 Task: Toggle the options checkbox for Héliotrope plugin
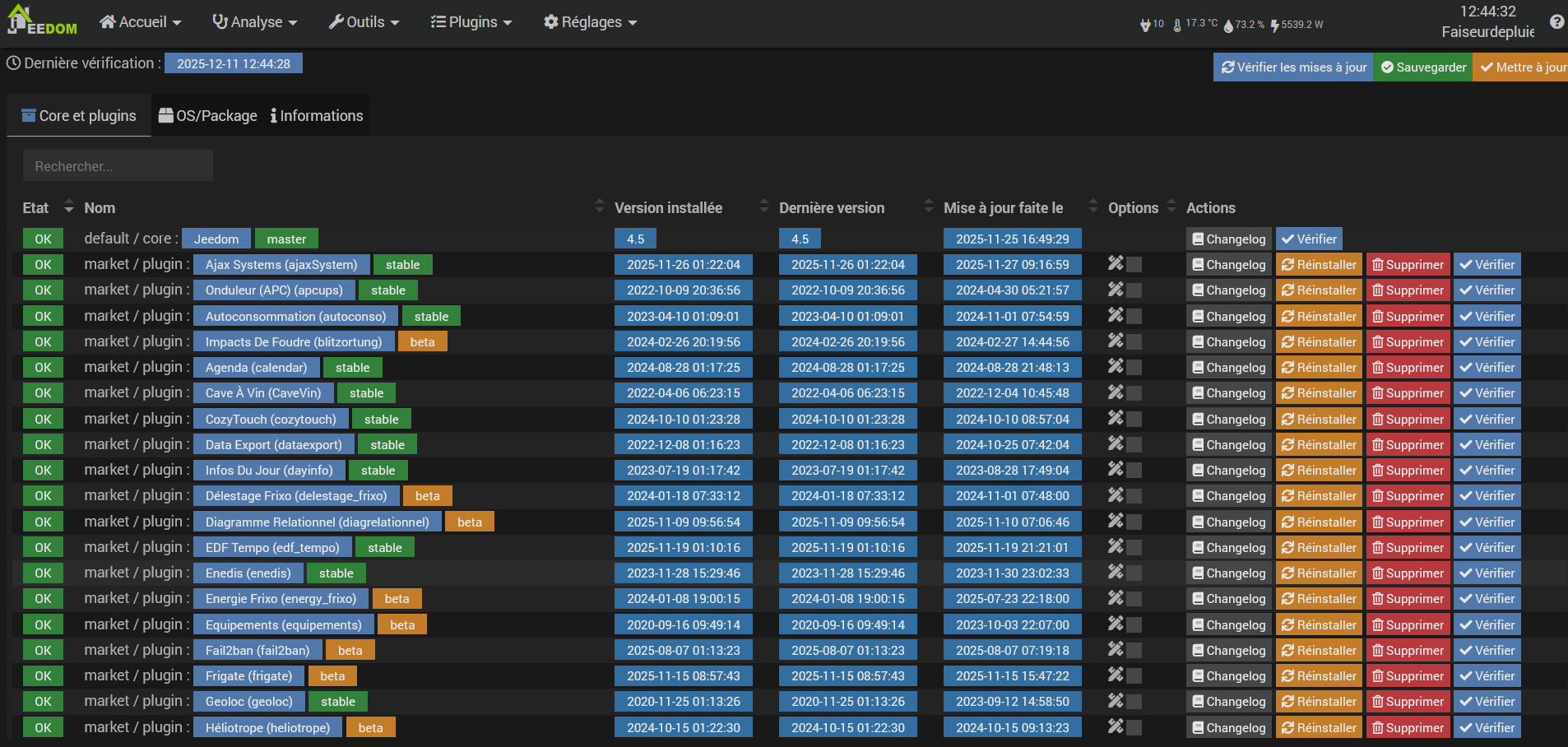point(1134,728)
